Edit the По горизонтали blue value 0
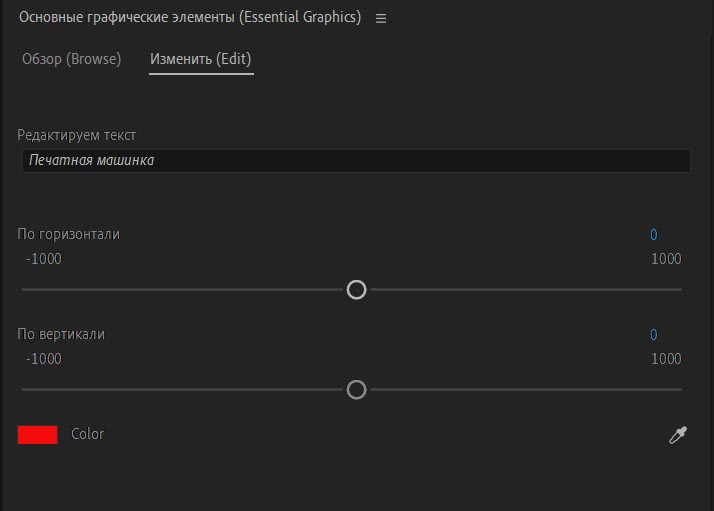The width and height of the screenshot is (714, 511). tap(653, 235)
